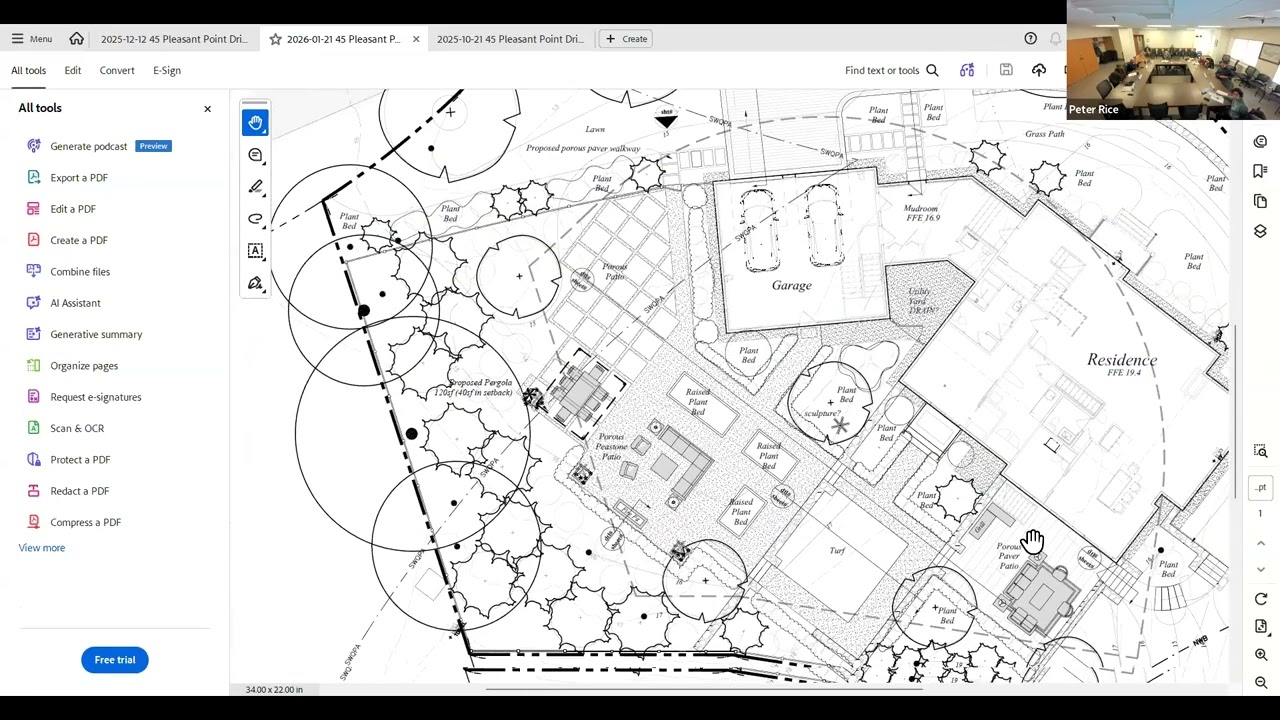Open the Help question mark icon
This screenshot has height=720, width=1280.
coord(1030,39)
